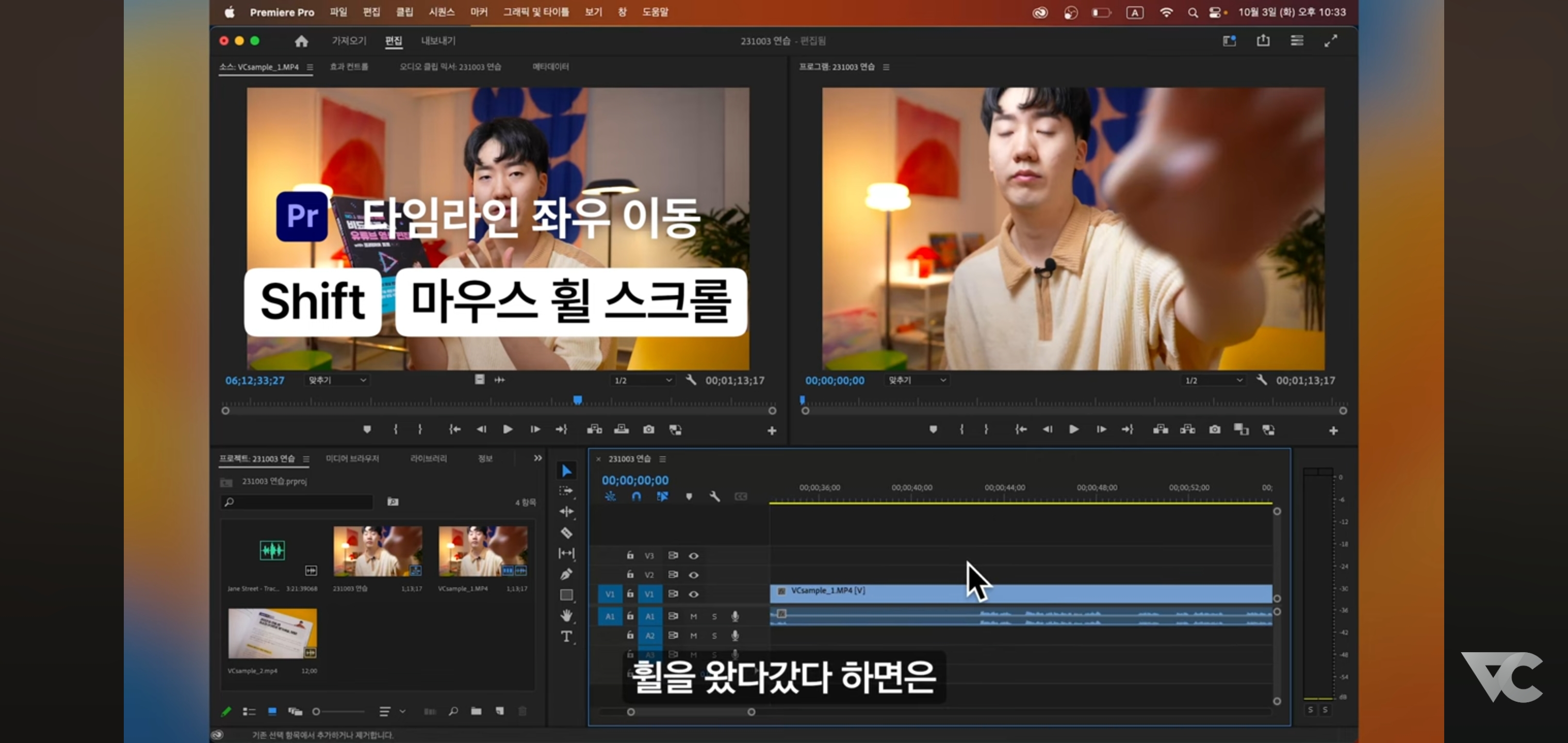The height and width of the screenshot is (743, 1568).
Task: Switch to the 미디어 브라우저 tab
Action: (352, 458)
